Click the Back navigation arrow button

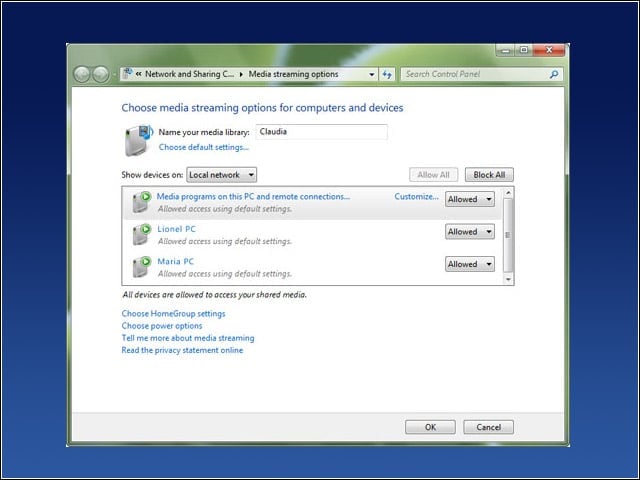(82, 74)
